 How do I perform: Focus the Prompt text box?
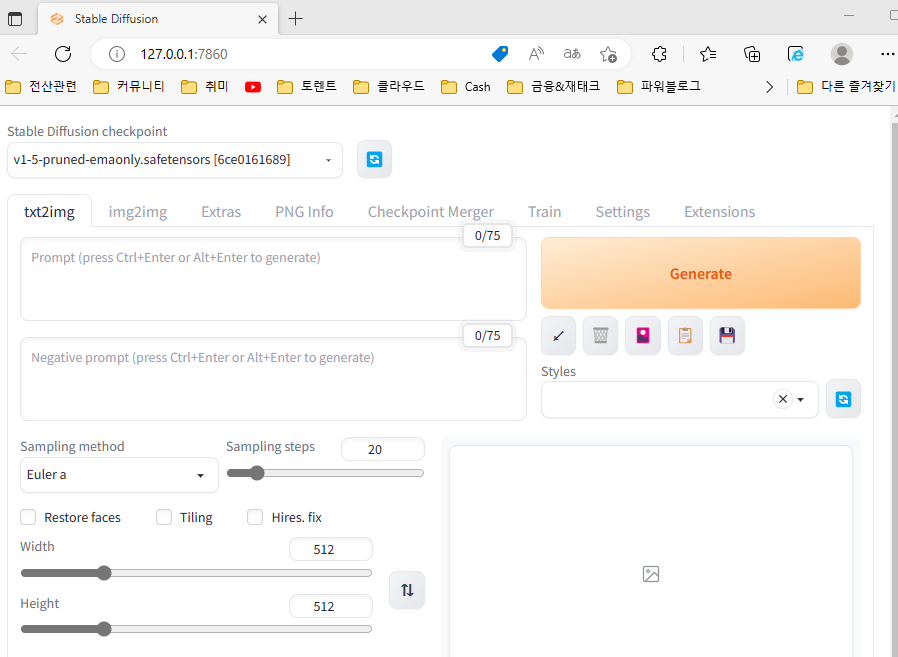(x=273, y=279)
